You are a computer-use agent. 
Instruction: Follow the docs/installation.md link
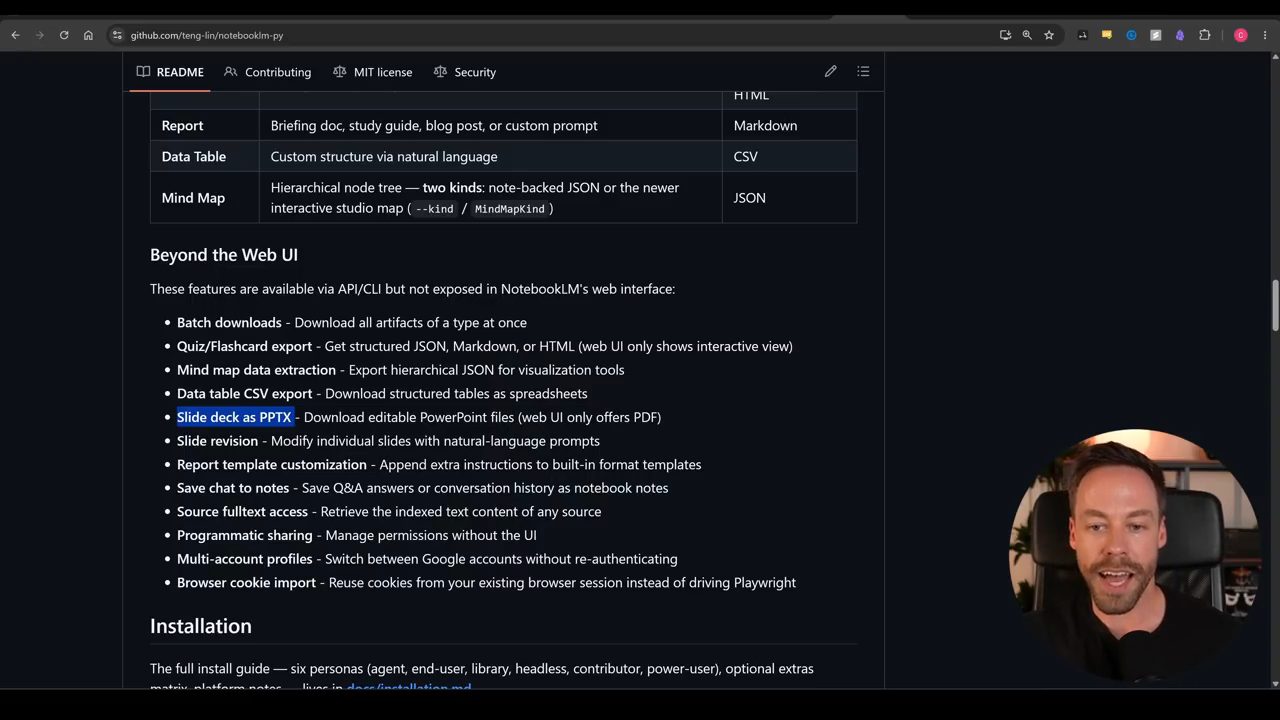tap(408, 688)
